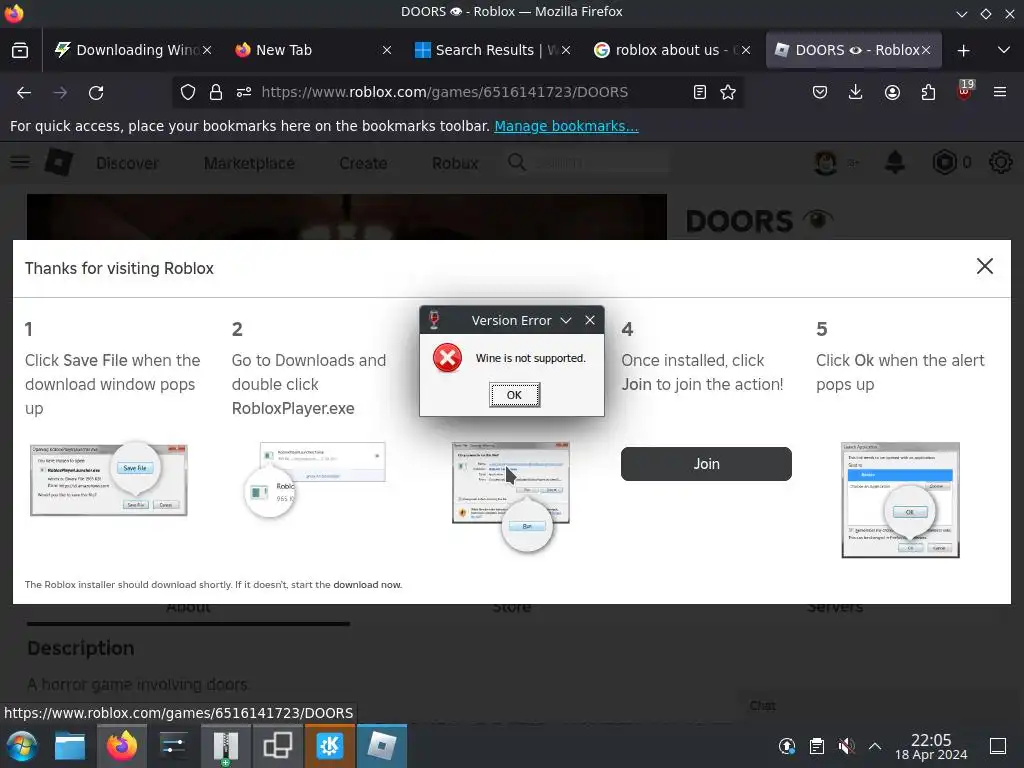Open the tracking protection shield icon

[188, 93]
